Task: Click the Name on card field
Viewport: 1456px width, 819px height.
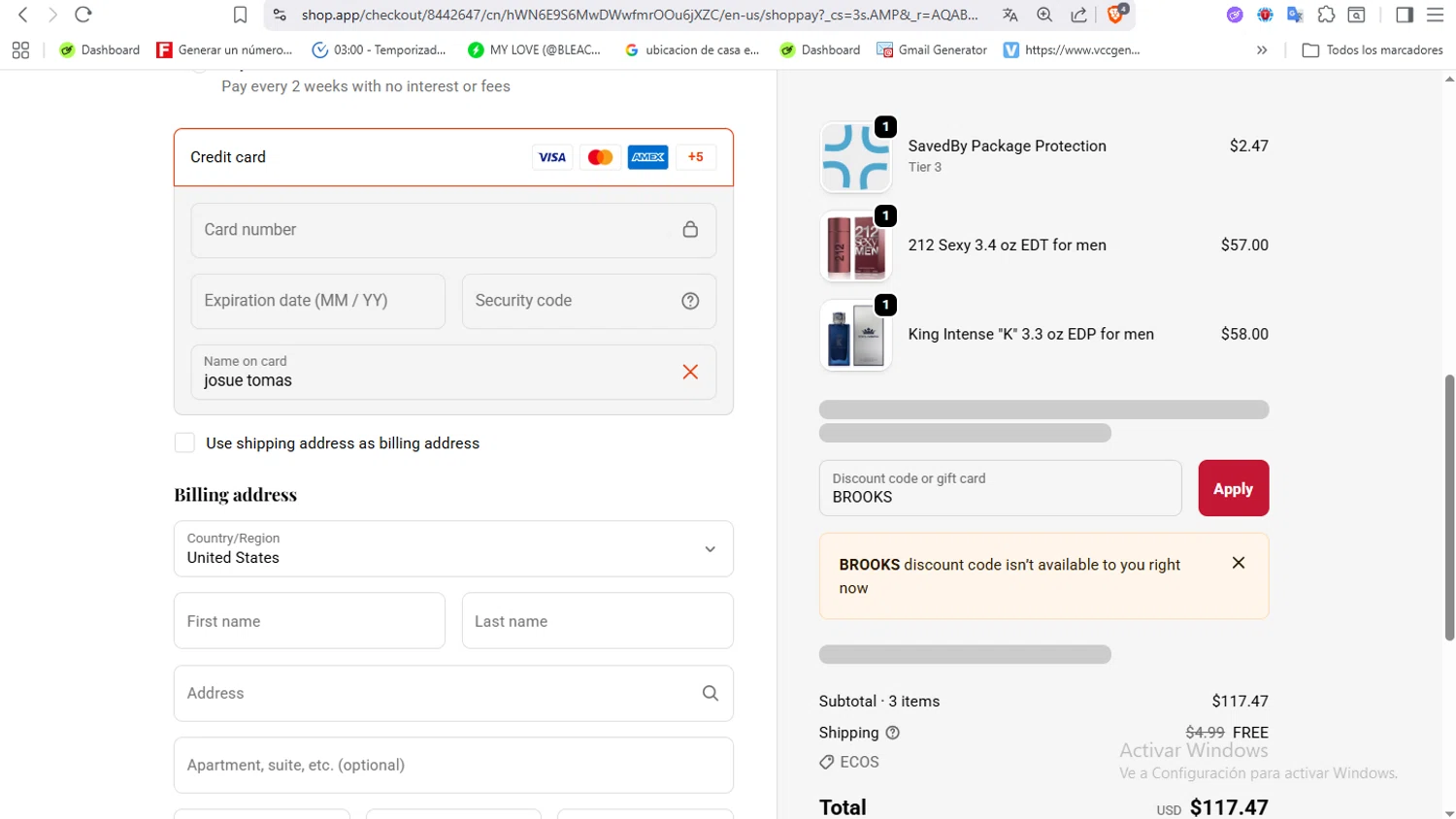Action: pos(453,372)
